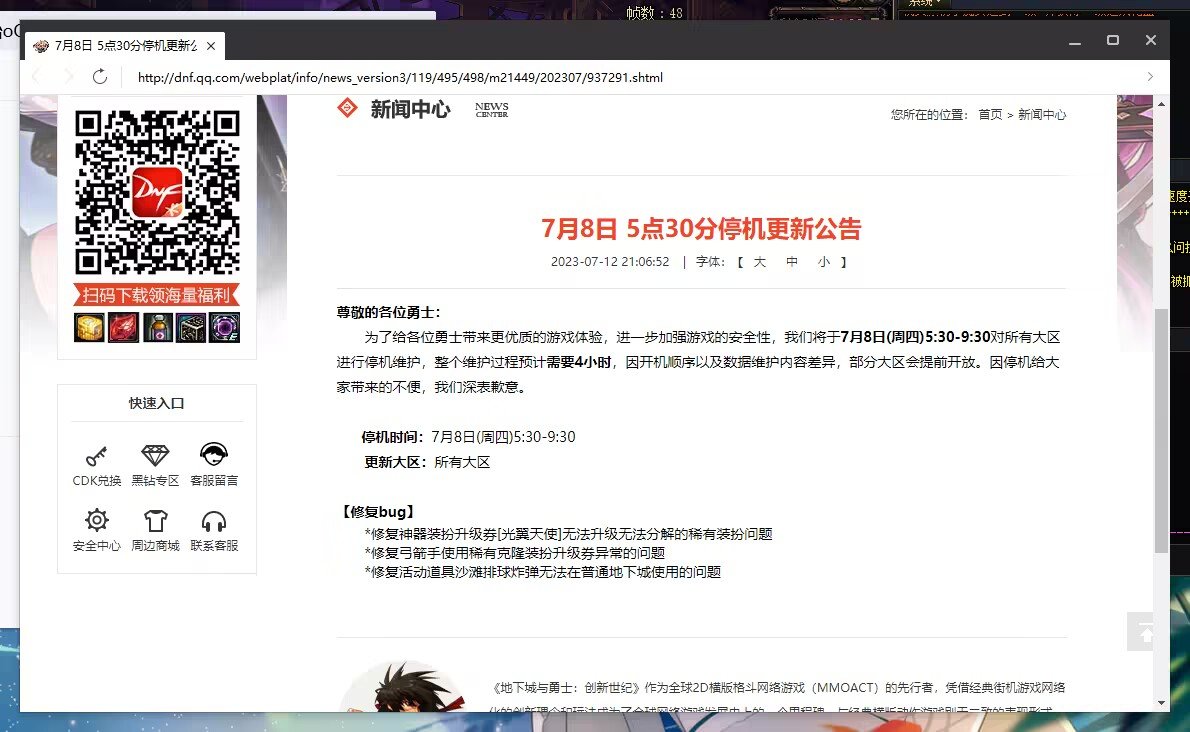Screen dimensions: 1190x732
Task: Click the 新闻中心 breadcrumb link
Action: point(1042,115)
